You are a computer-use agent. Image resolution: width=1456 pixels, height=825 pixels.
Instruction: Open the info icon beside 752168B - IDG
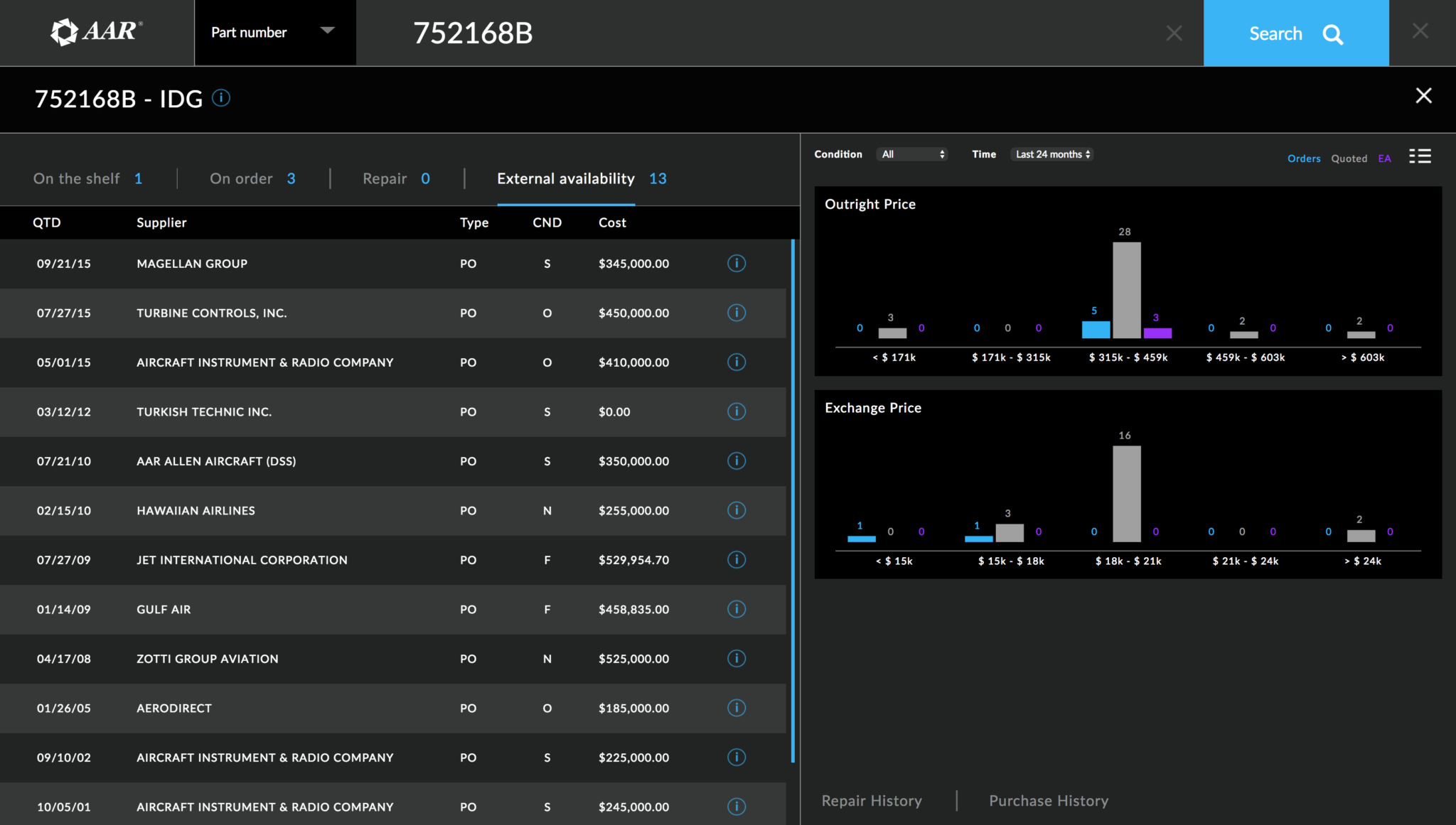[x=221, y=97]
